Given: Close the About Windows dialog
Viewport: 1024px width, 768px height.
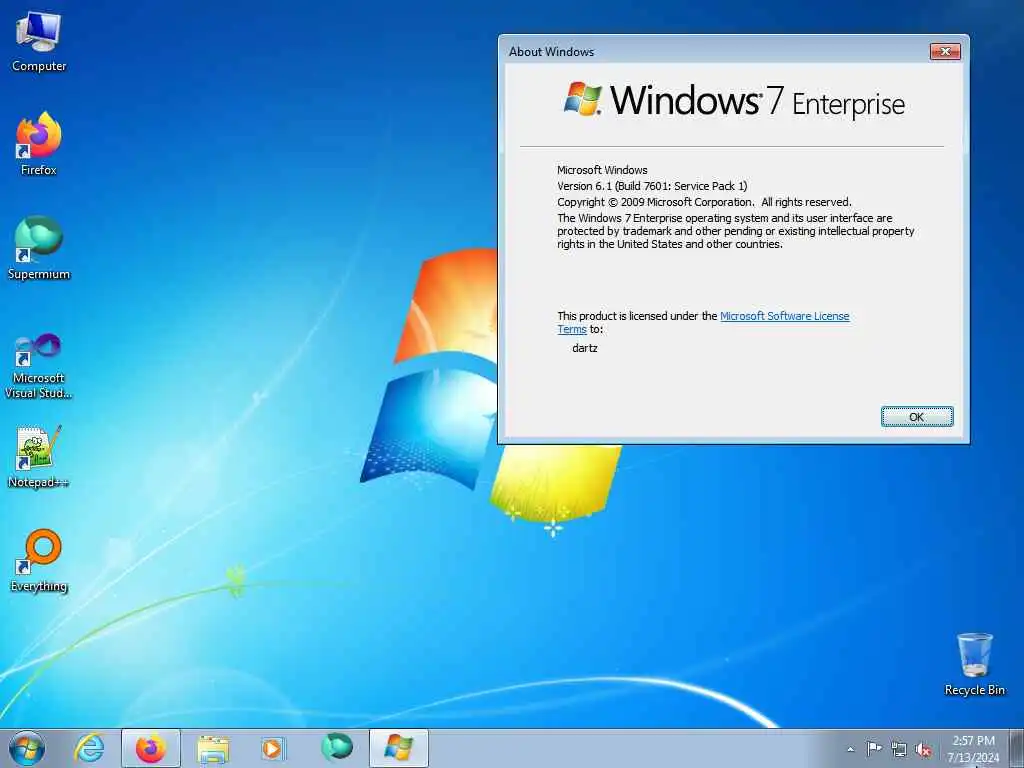Looking at the screenshot, I should coord(945,51).
